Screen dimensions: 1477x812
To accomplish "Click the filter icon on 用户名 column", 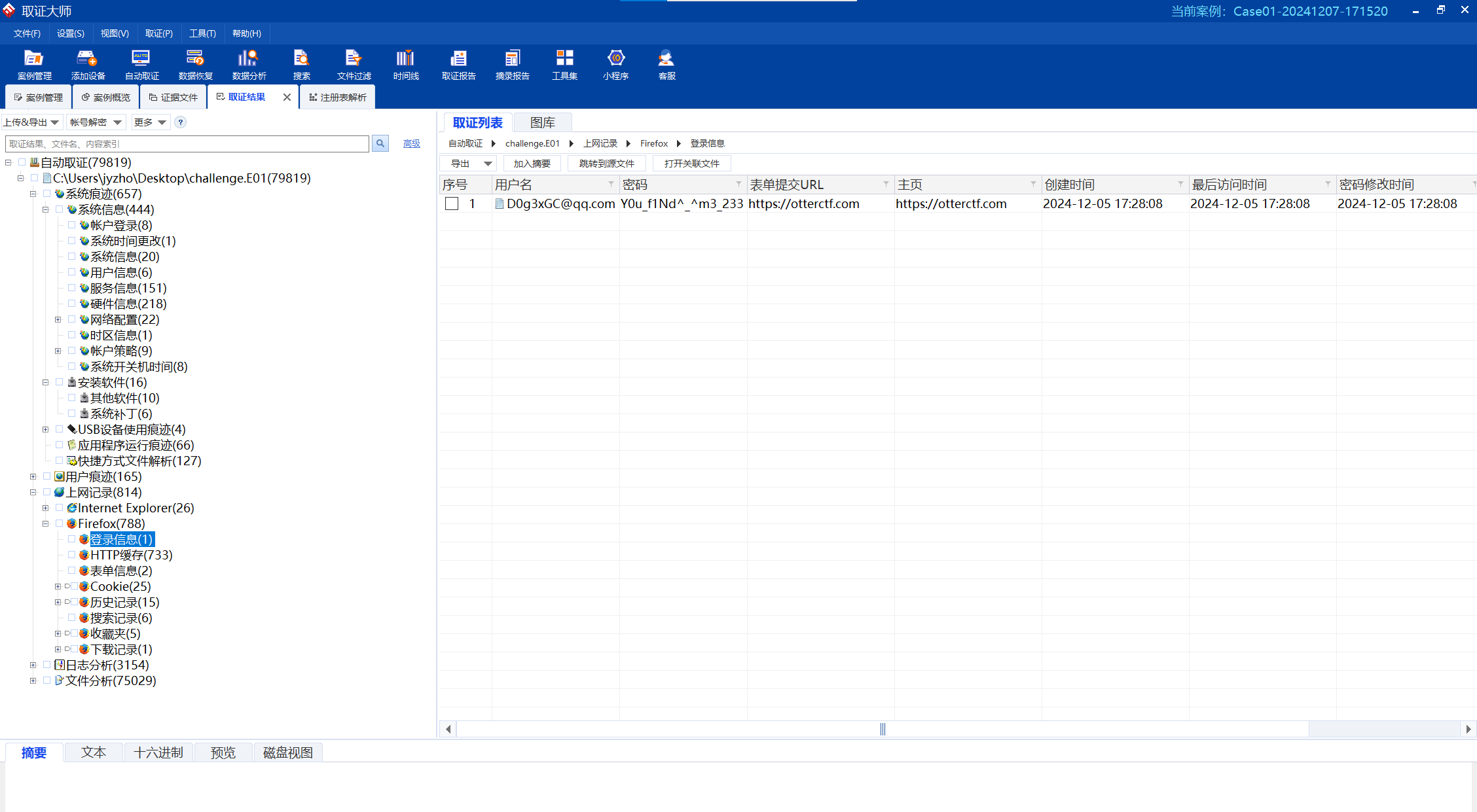I will coord(611,184).
